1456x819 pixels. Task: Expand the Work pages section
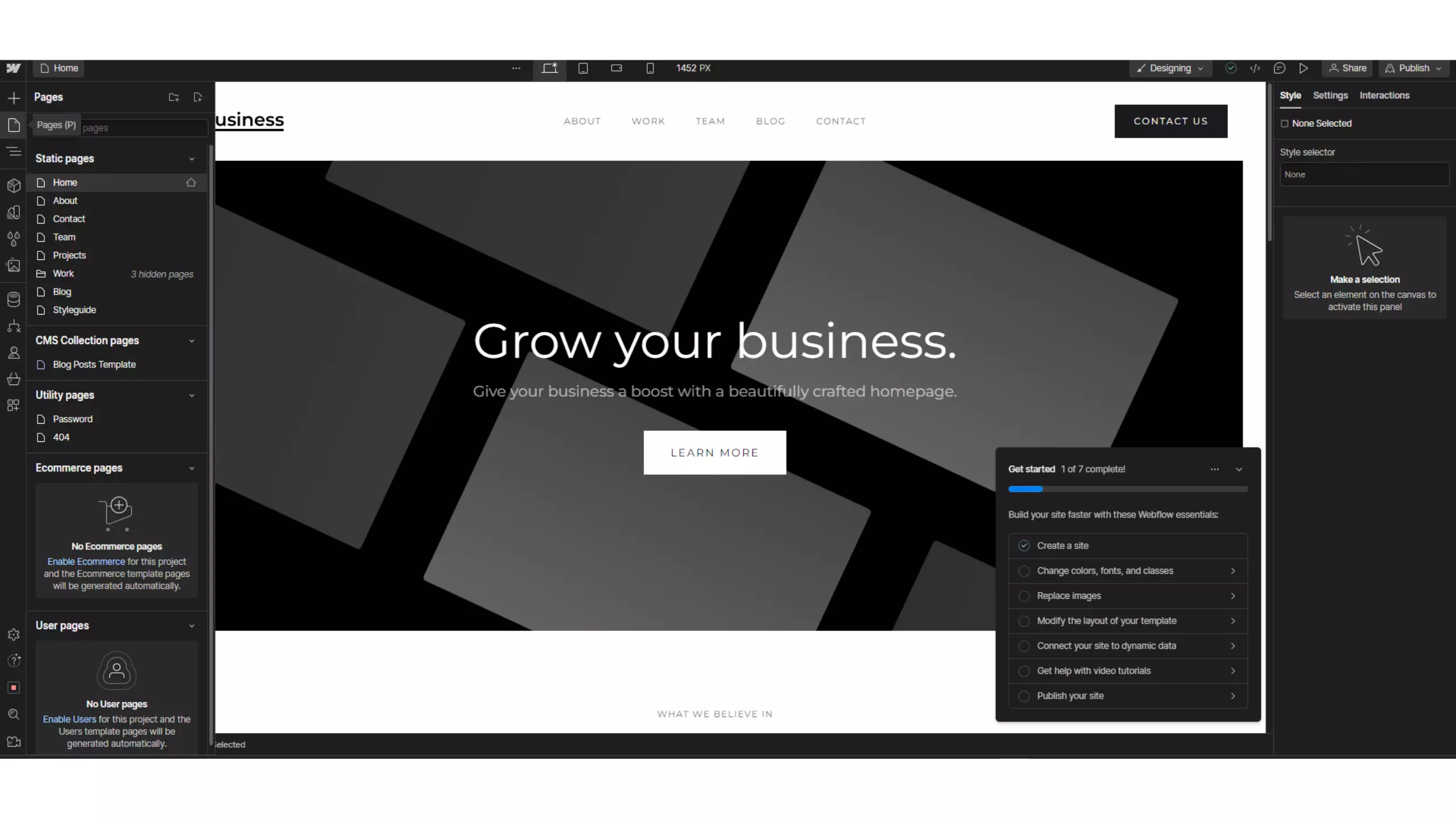pyautogui.click(x=41, y=274)
